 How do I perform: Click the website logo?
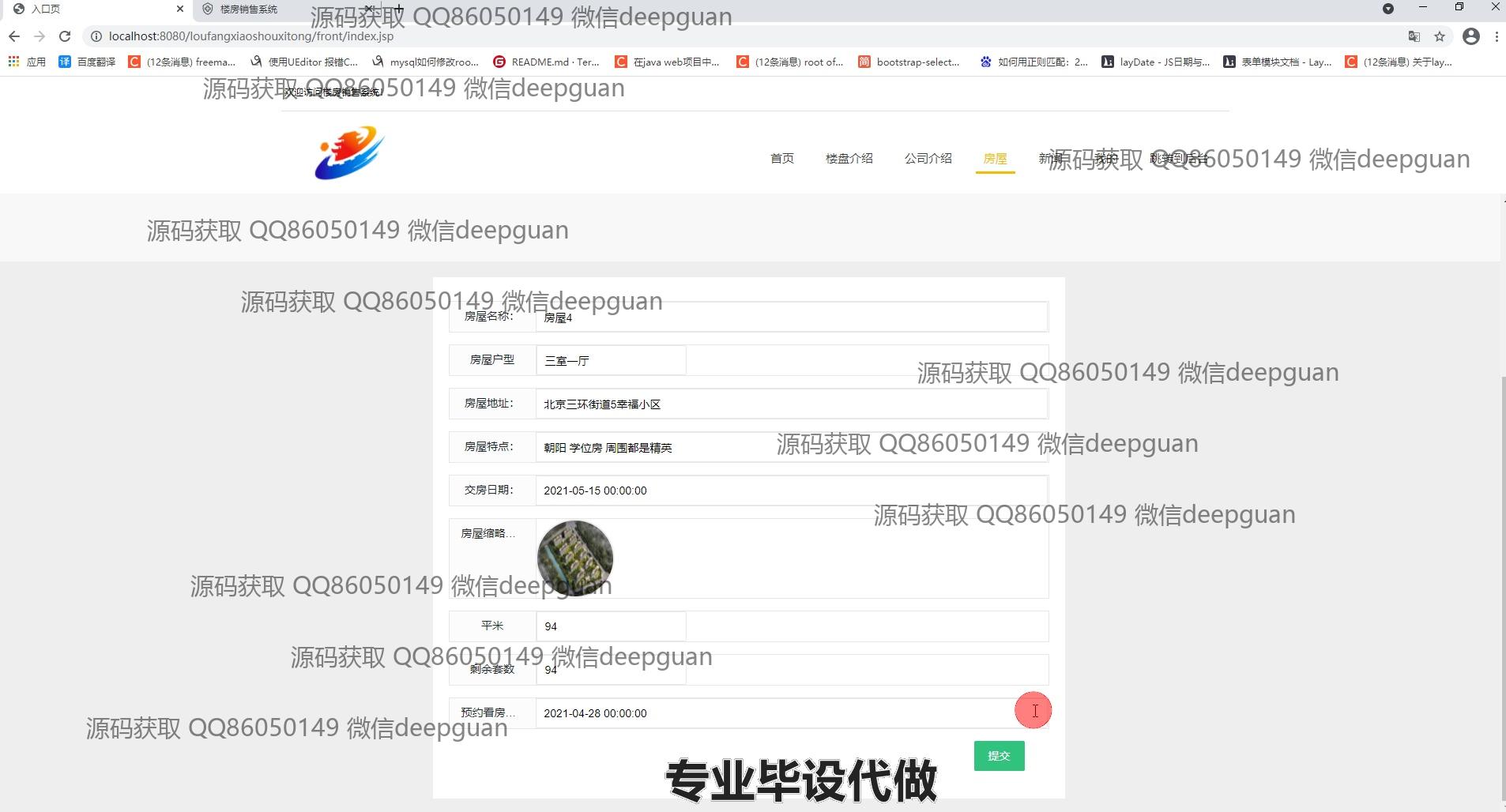[x=349, y=152]
